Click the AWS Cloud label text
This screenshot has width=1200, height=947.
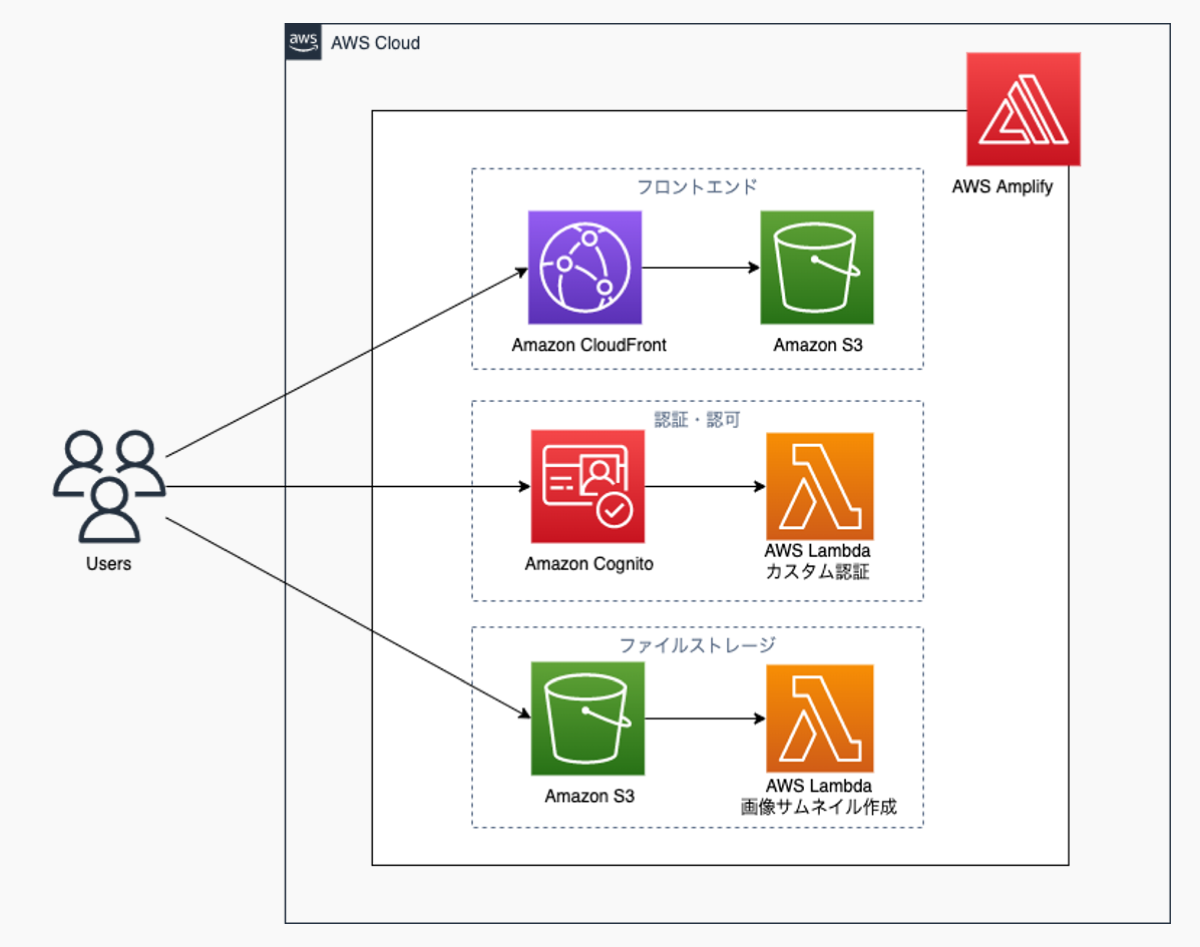coord(375,43)
